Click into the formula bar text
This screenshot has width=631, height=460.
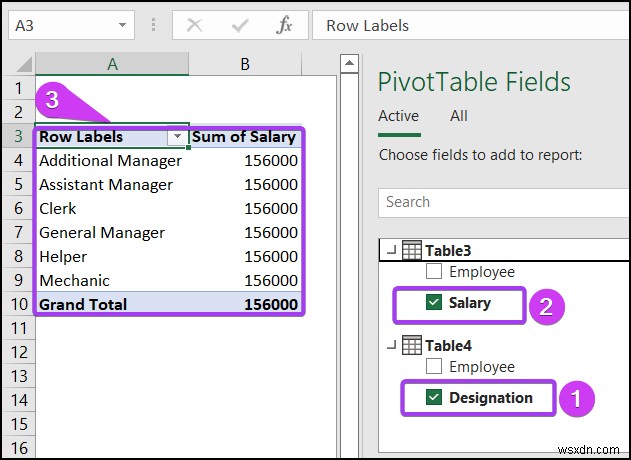(470, 26)
